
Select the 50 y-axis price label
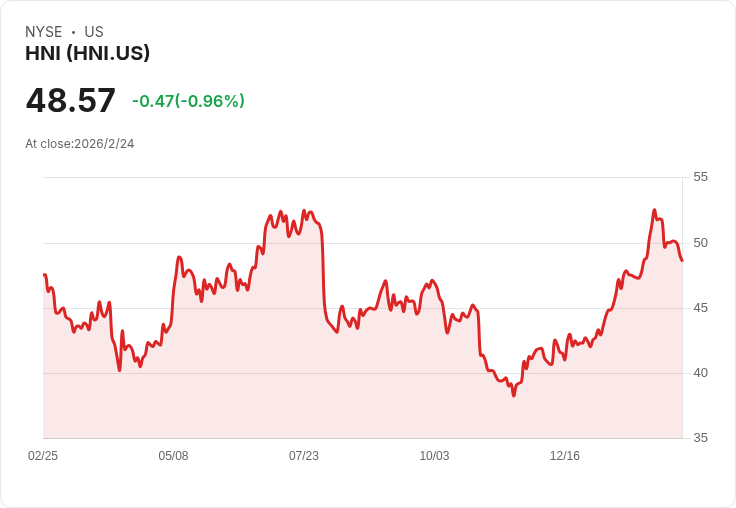(x=700, y=243)
